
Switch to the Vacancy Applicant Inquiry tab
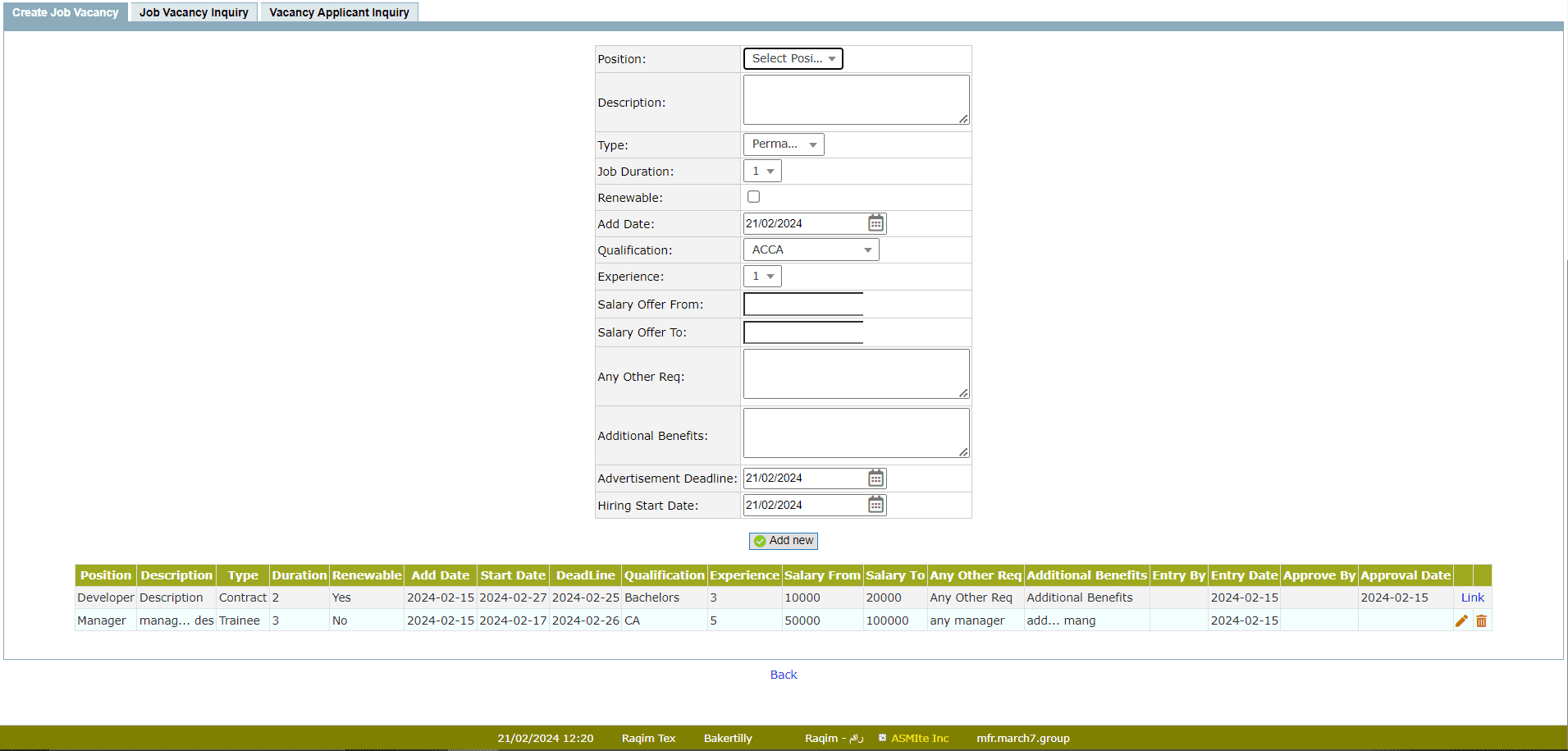[339, 12]
